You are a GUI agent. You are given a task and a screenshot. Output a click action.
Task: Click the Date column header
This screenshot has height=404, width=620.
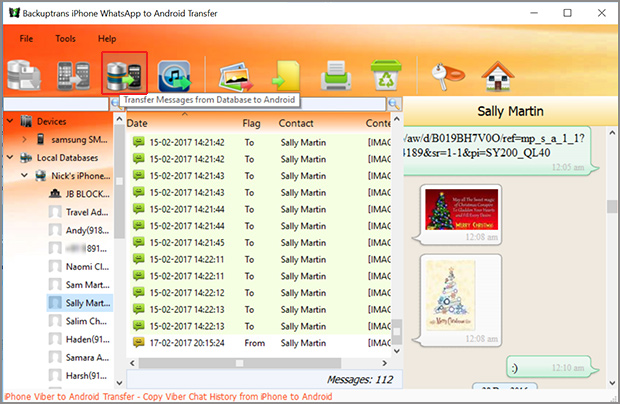coord(137,123)
